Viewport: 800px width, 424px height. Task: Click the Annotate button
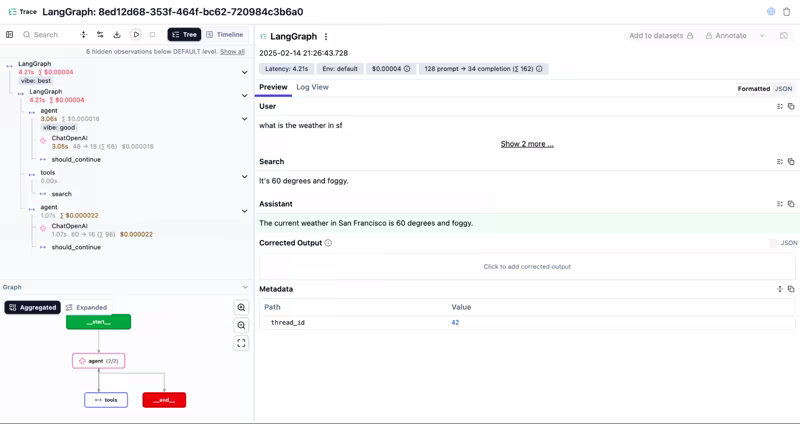(726, 36)
